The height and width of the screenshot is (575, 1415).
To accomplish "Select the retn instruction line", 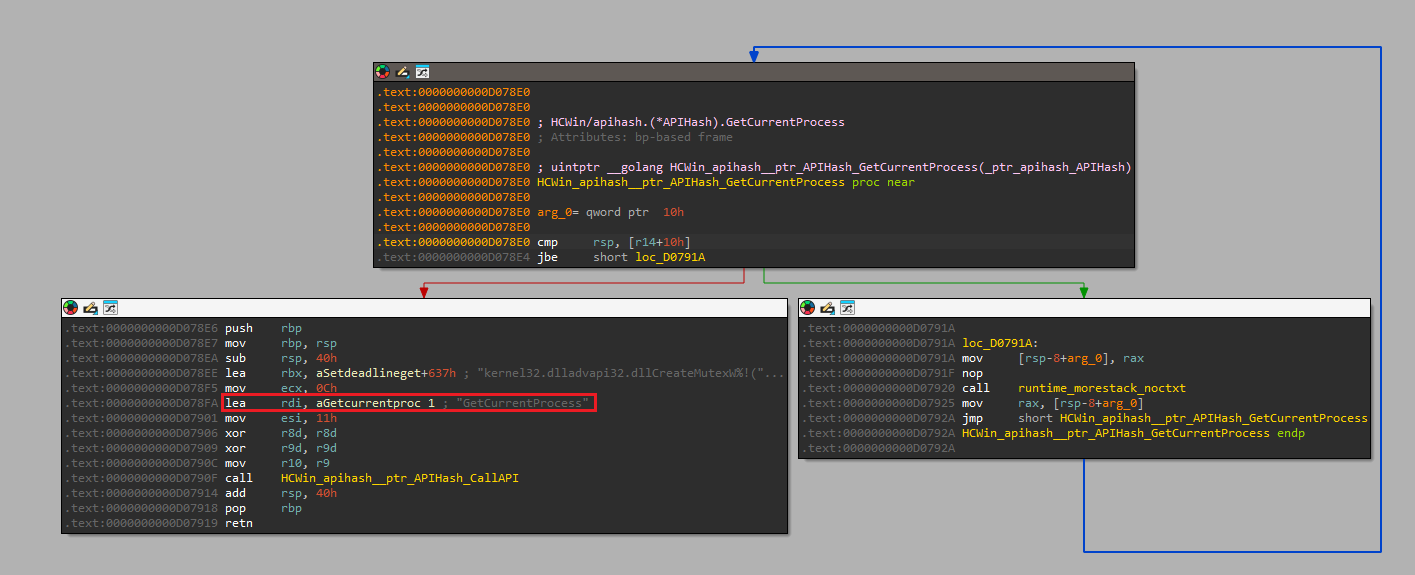I will pos(238,523).
